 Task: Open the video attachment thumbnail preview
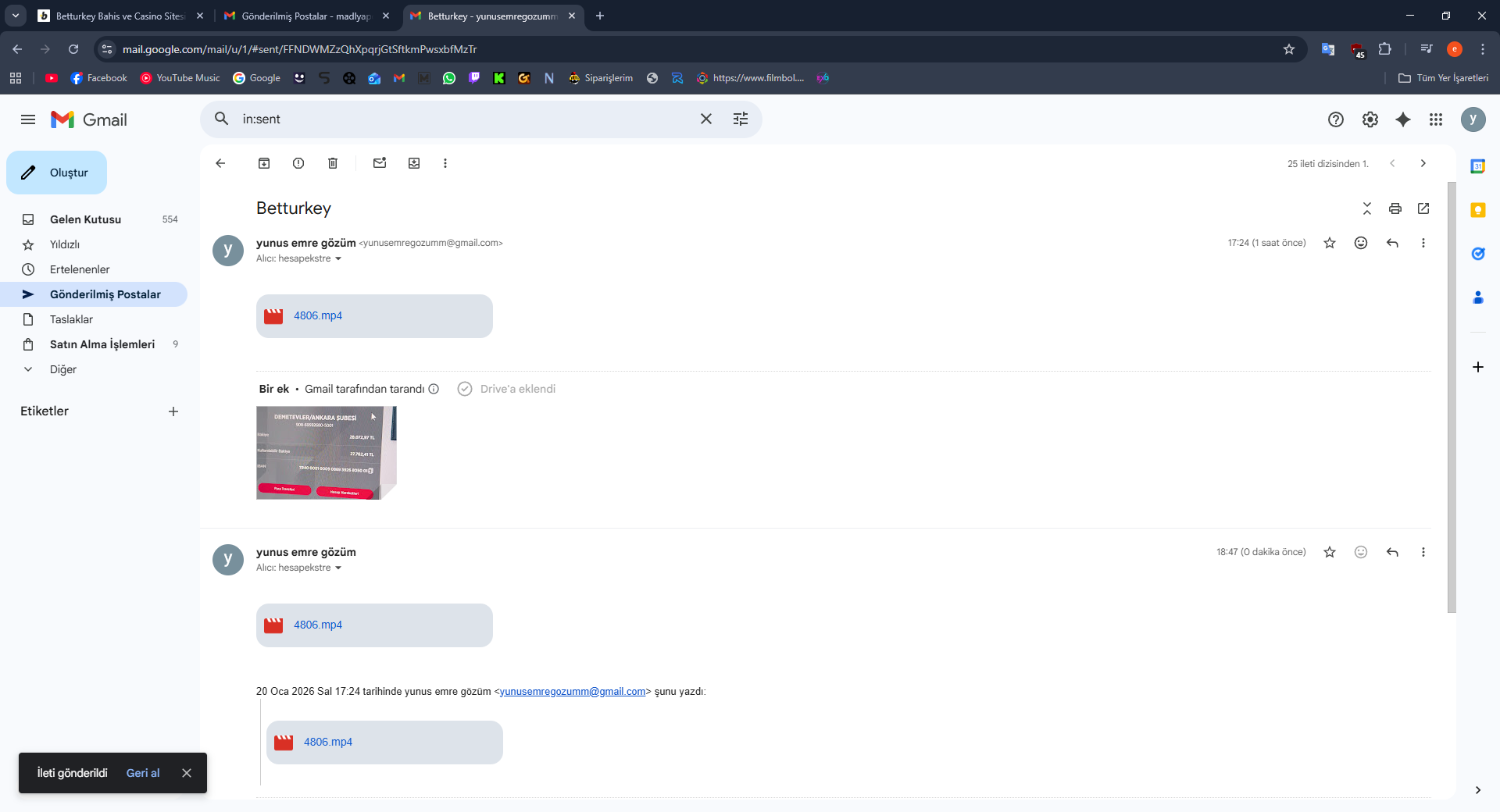[327, 453]
